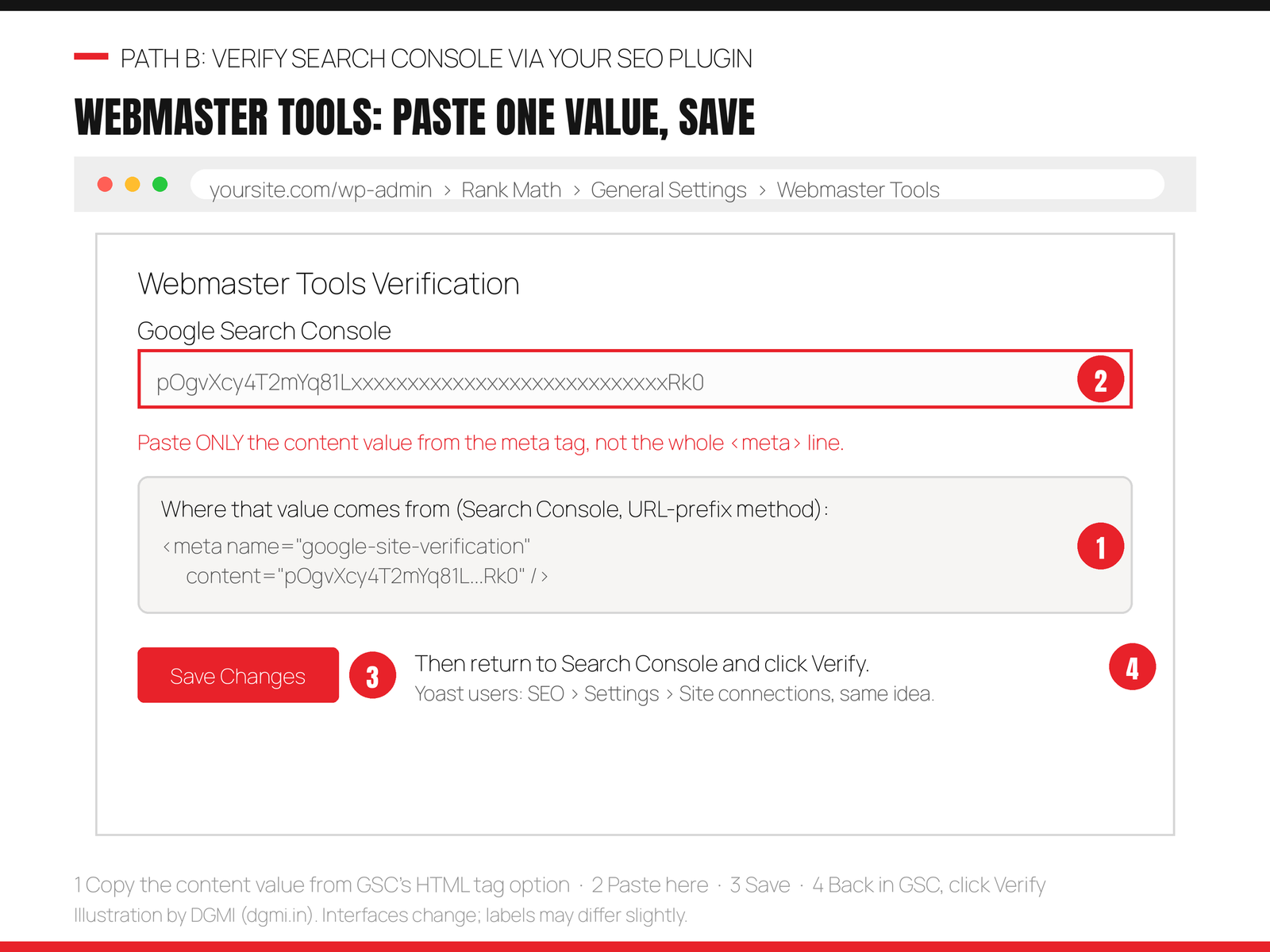
Task: Click the content="pOgvXcy4T2mYq81L...Rk0" code line
Action: click(x=367, y=576)
